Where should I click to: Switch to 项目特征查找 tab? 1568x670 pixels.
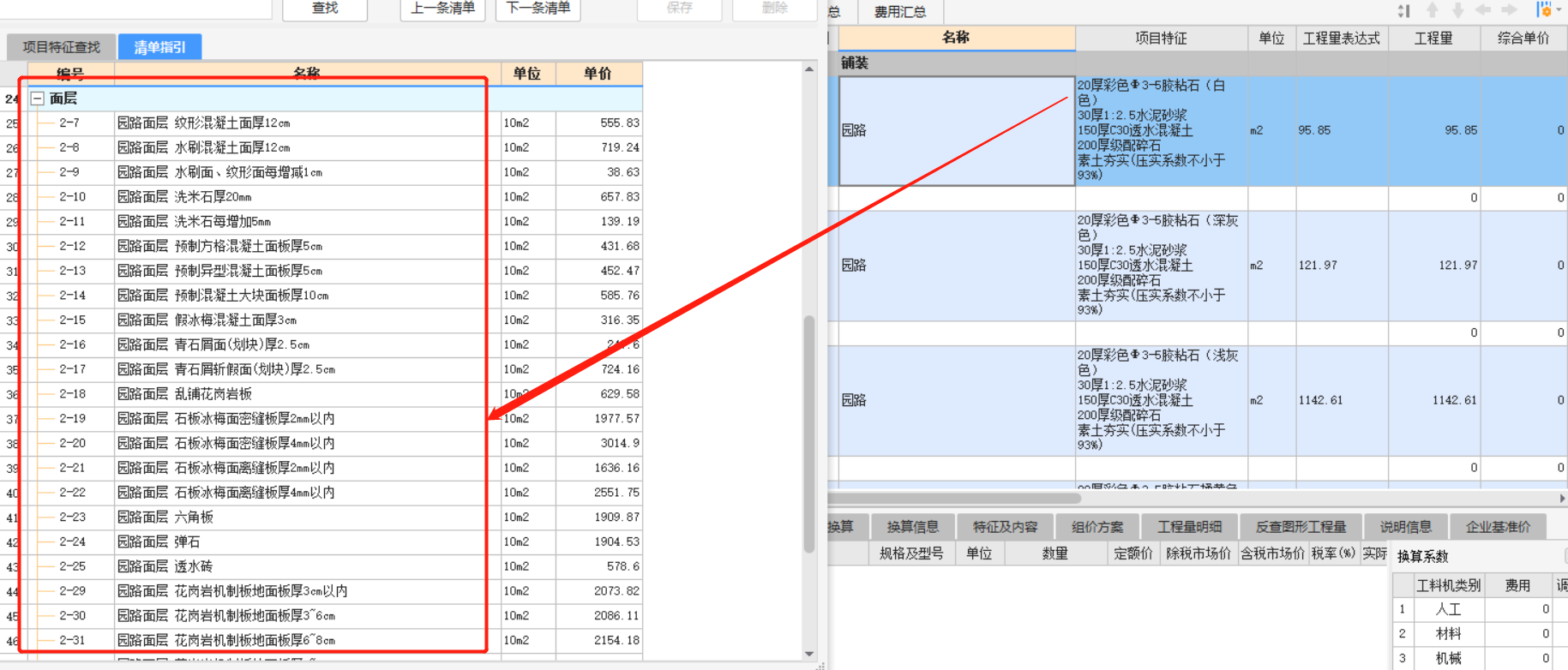tap(61, 47)
